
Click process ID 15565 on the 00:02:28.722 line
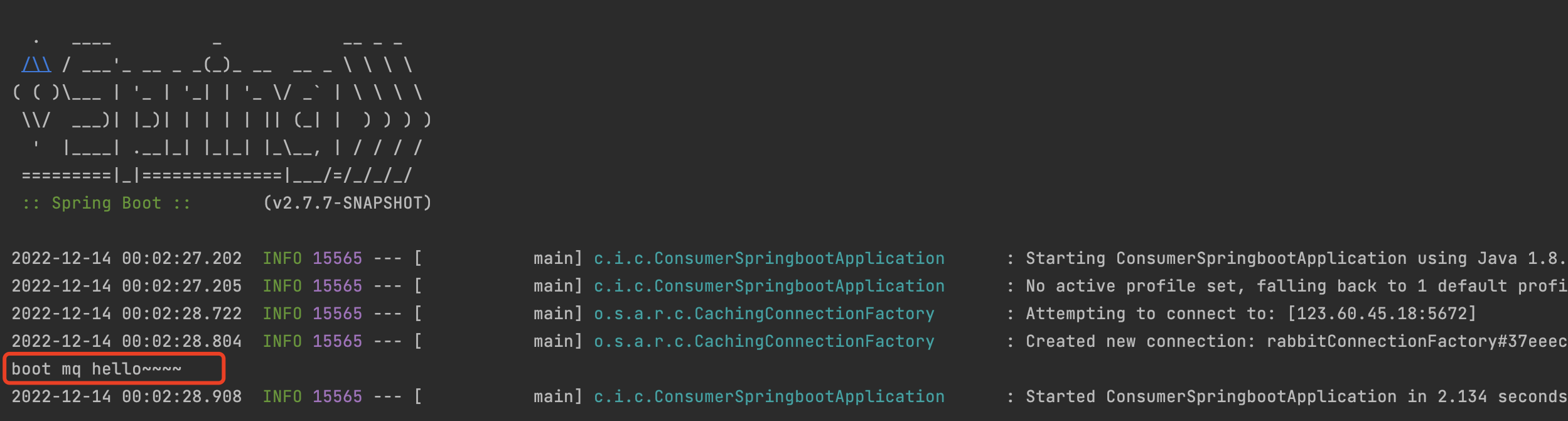337,314
